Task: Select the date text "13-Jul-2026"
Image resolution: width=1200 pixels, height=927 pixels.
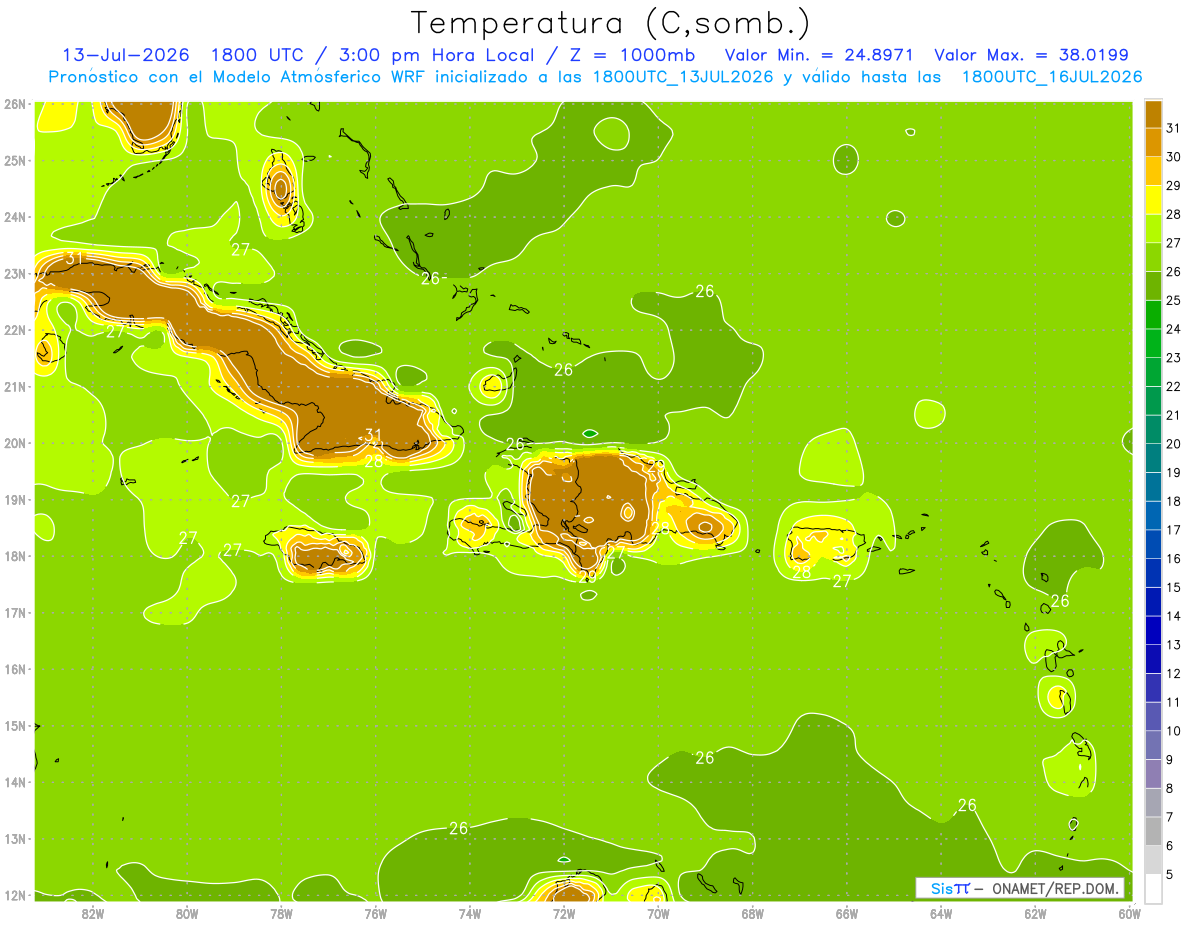Action: click(x=126, y=55)
